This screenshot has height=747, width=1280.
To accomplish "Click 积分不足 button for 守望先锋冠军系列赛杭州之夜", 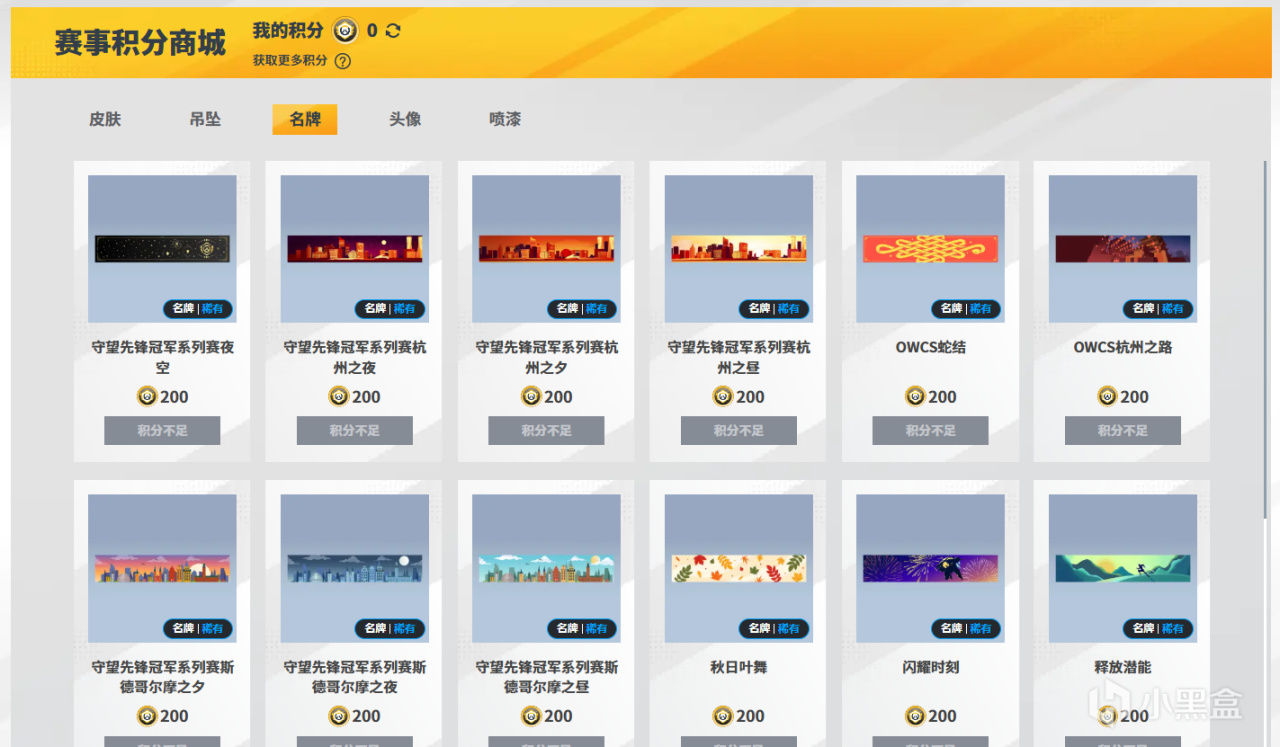I will (355, 431).
